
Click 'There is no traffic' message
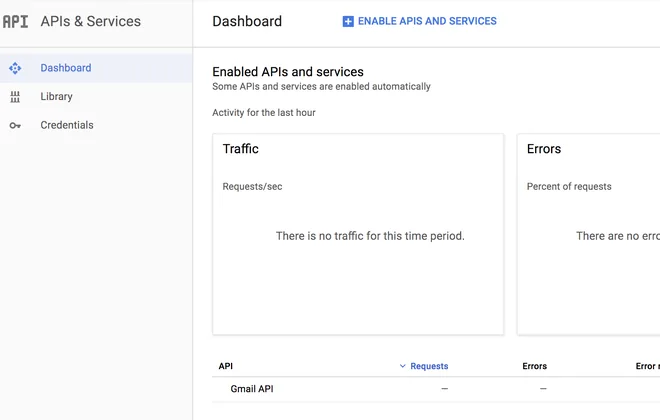point(370,236)
